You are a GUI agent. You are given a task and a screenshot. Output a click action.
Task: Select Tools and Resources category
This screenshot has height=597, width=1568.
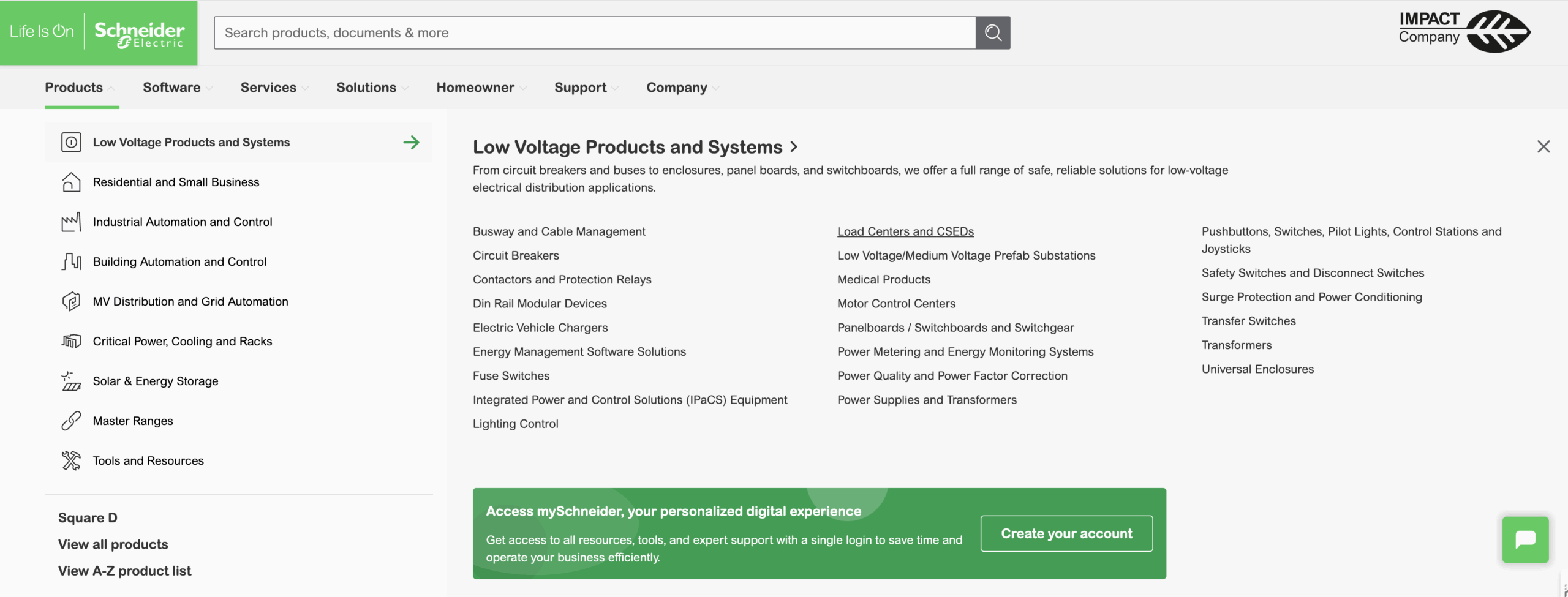coord(238,460)
